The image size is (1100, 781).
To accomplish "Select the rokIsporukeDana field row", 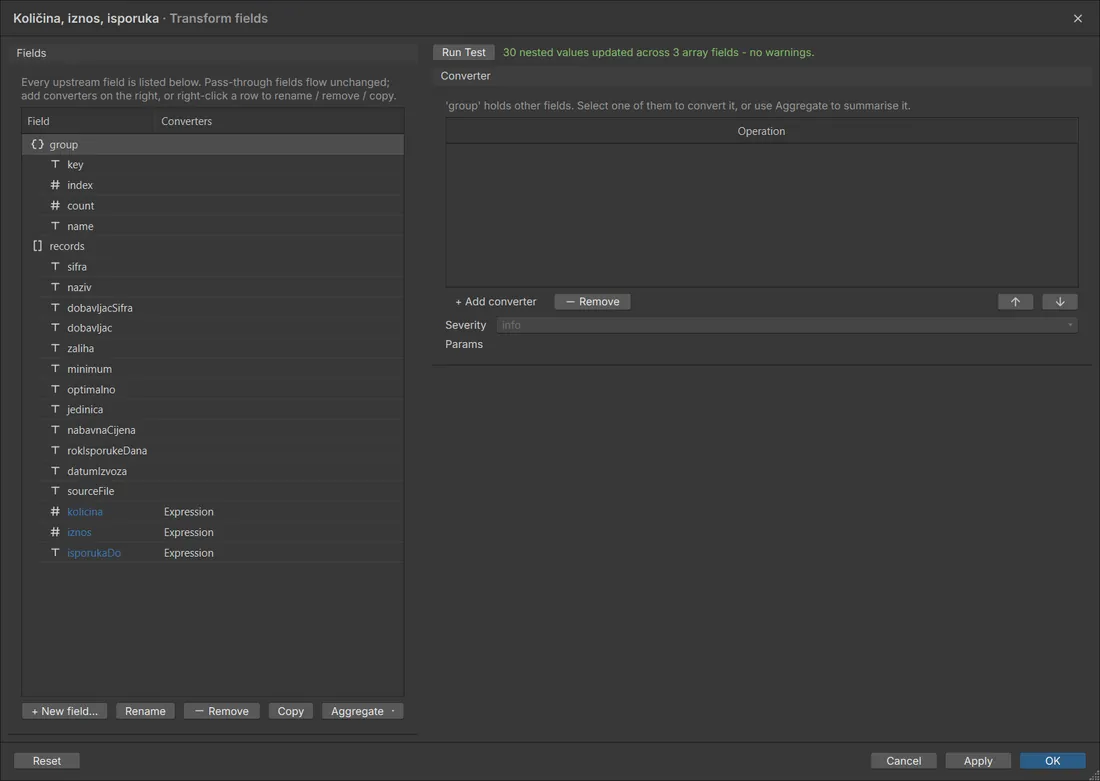I will (x=213, y=450).
